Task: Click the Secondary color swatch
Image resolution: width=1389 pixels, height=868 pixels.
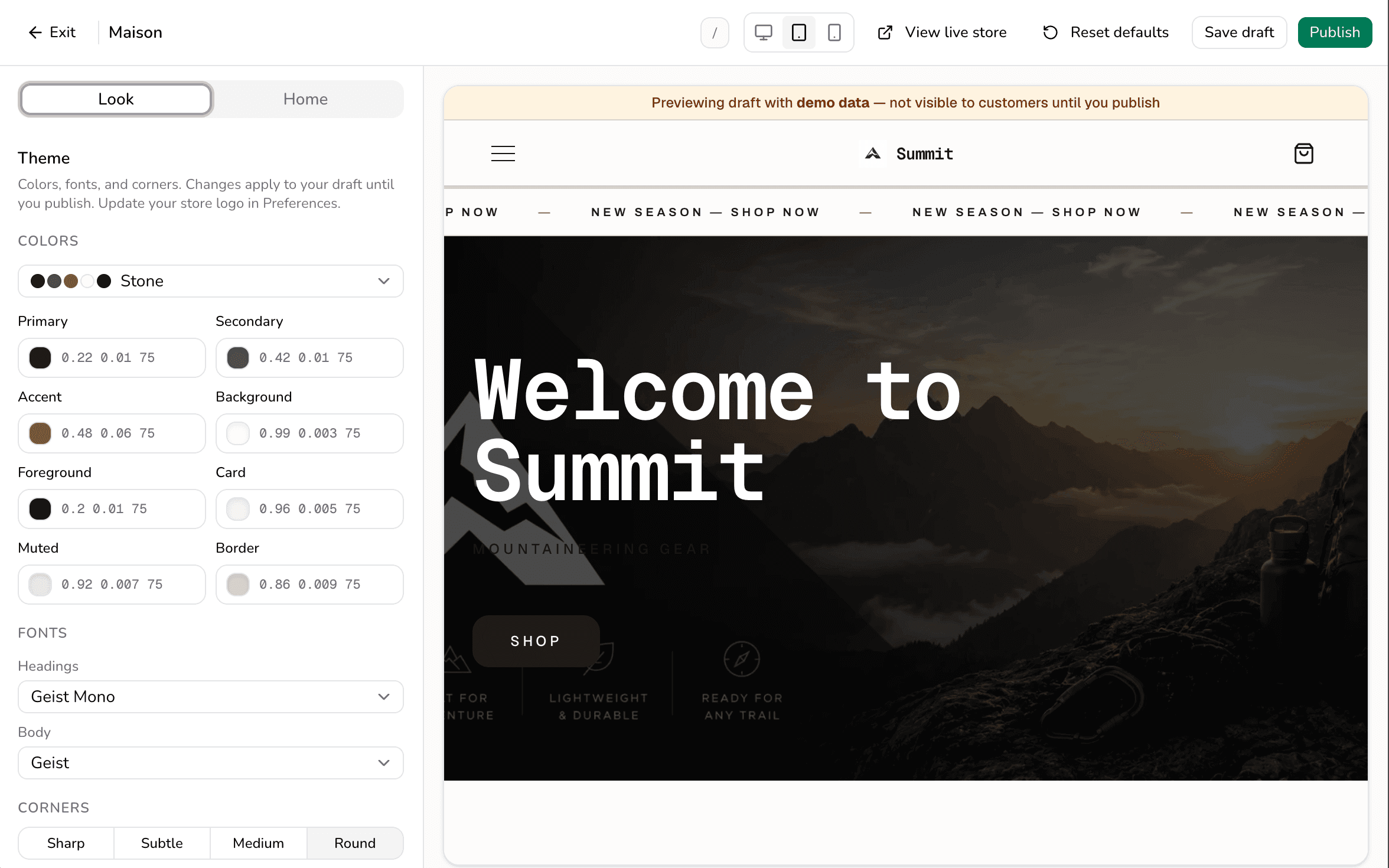Action: pos(238,358)
